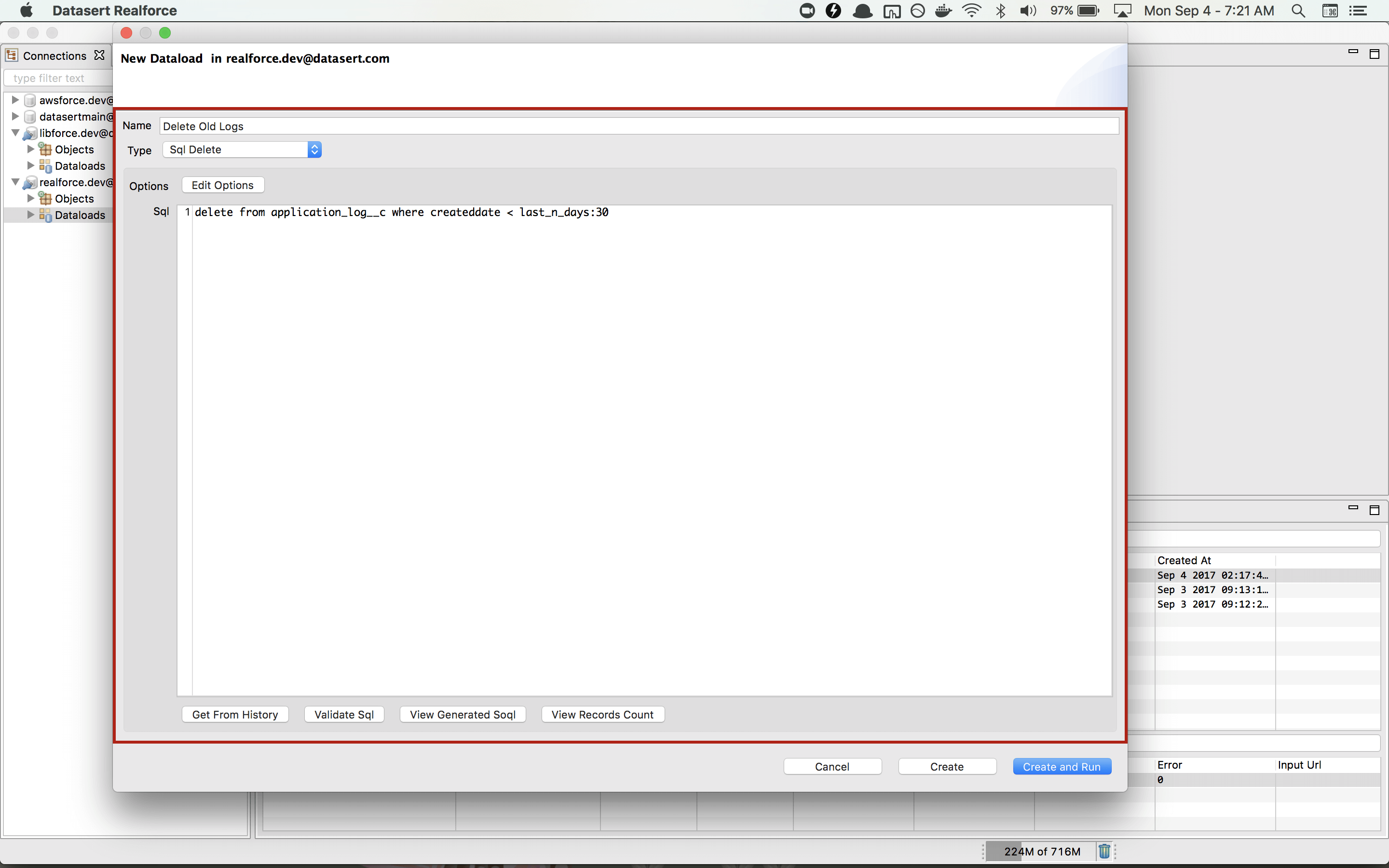Click the garbage collector trash icon

(1104, 851)
